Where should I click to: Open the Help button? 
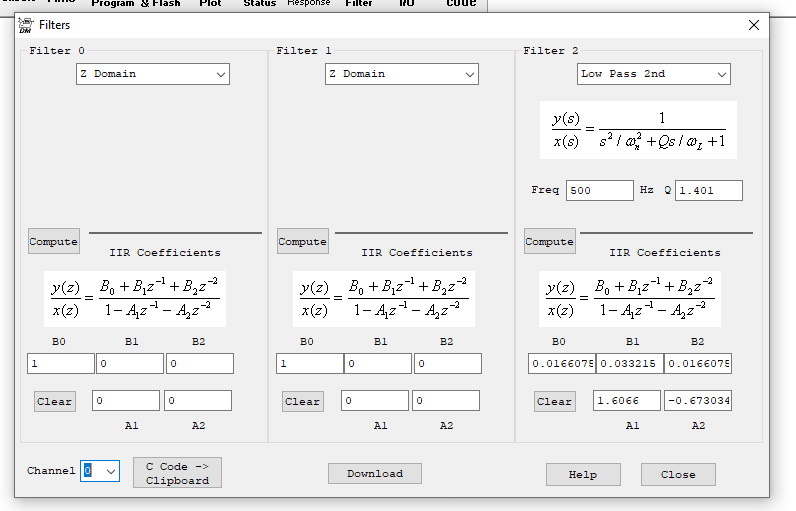point(583,474)
